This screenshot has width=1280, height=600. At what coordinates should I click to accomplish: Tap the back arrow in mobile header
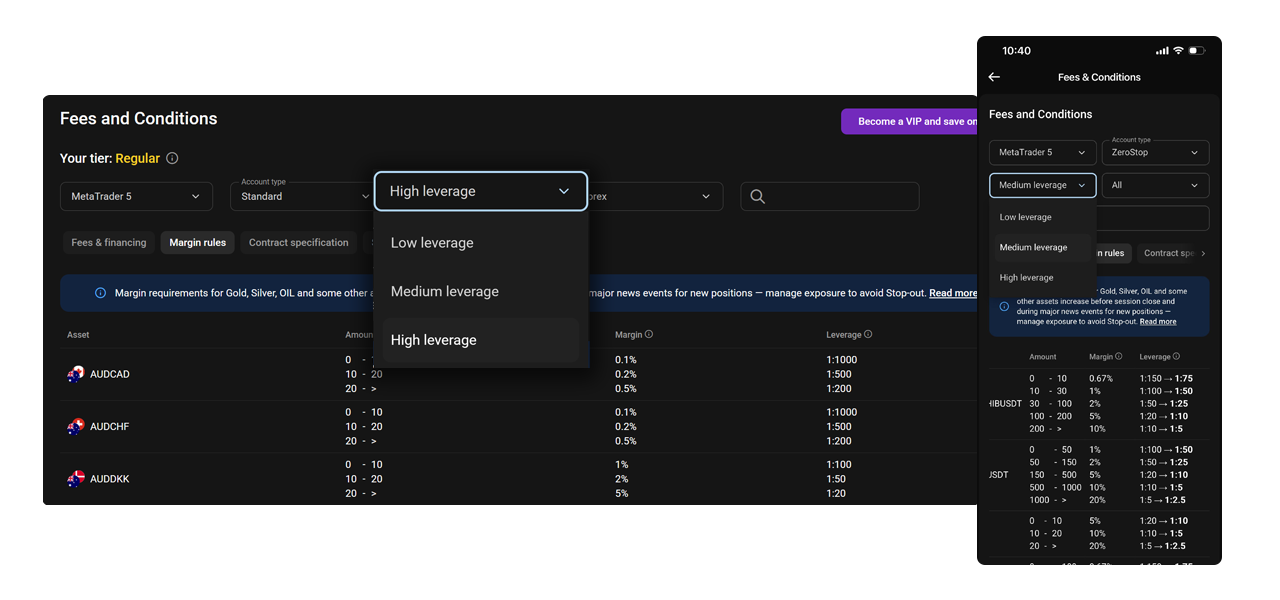[994, 77]
